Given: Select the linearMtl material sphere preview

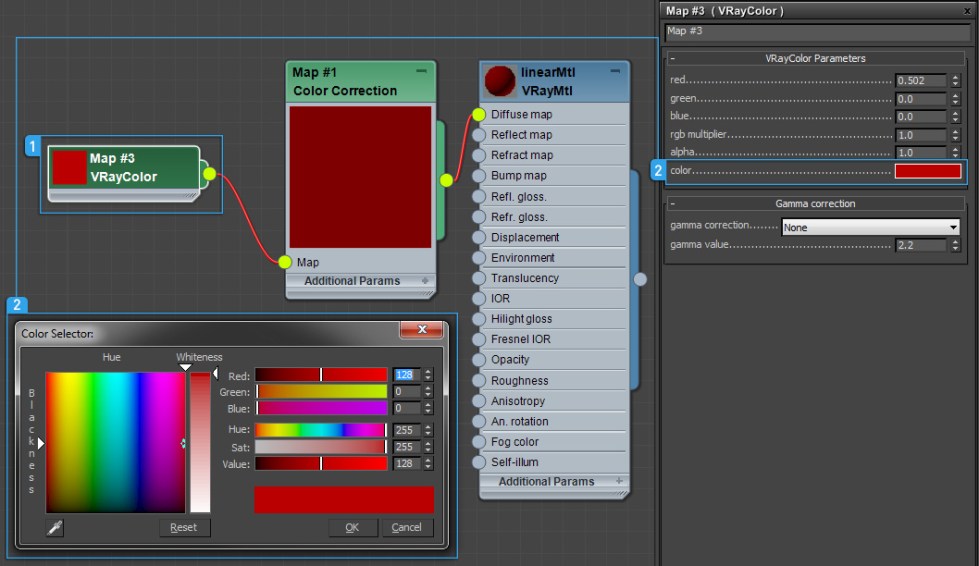Looking at the screenshot, I should (500, 81).
